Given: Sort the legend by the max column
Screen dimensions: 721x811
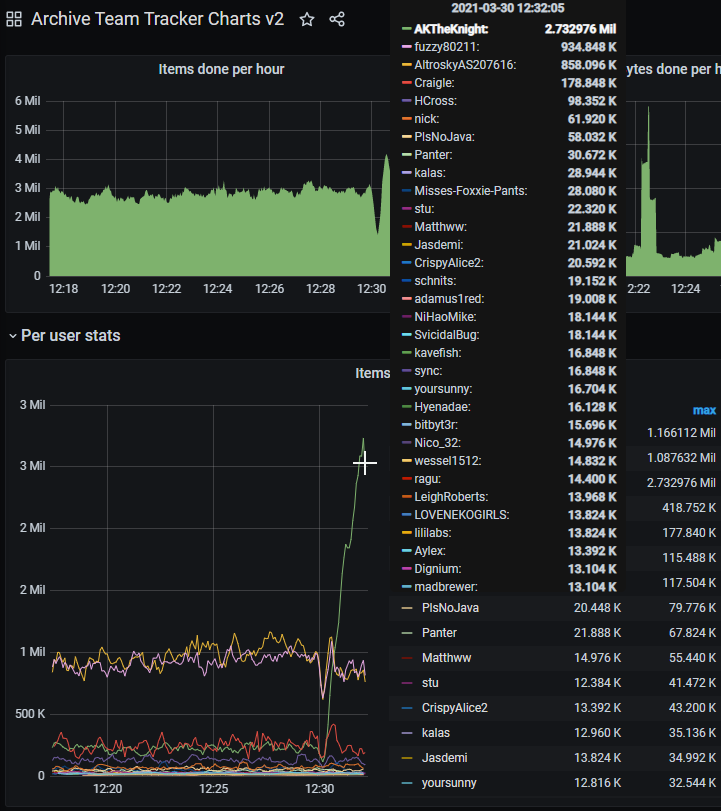Looking at the screenshot, I should pos(704,410).
